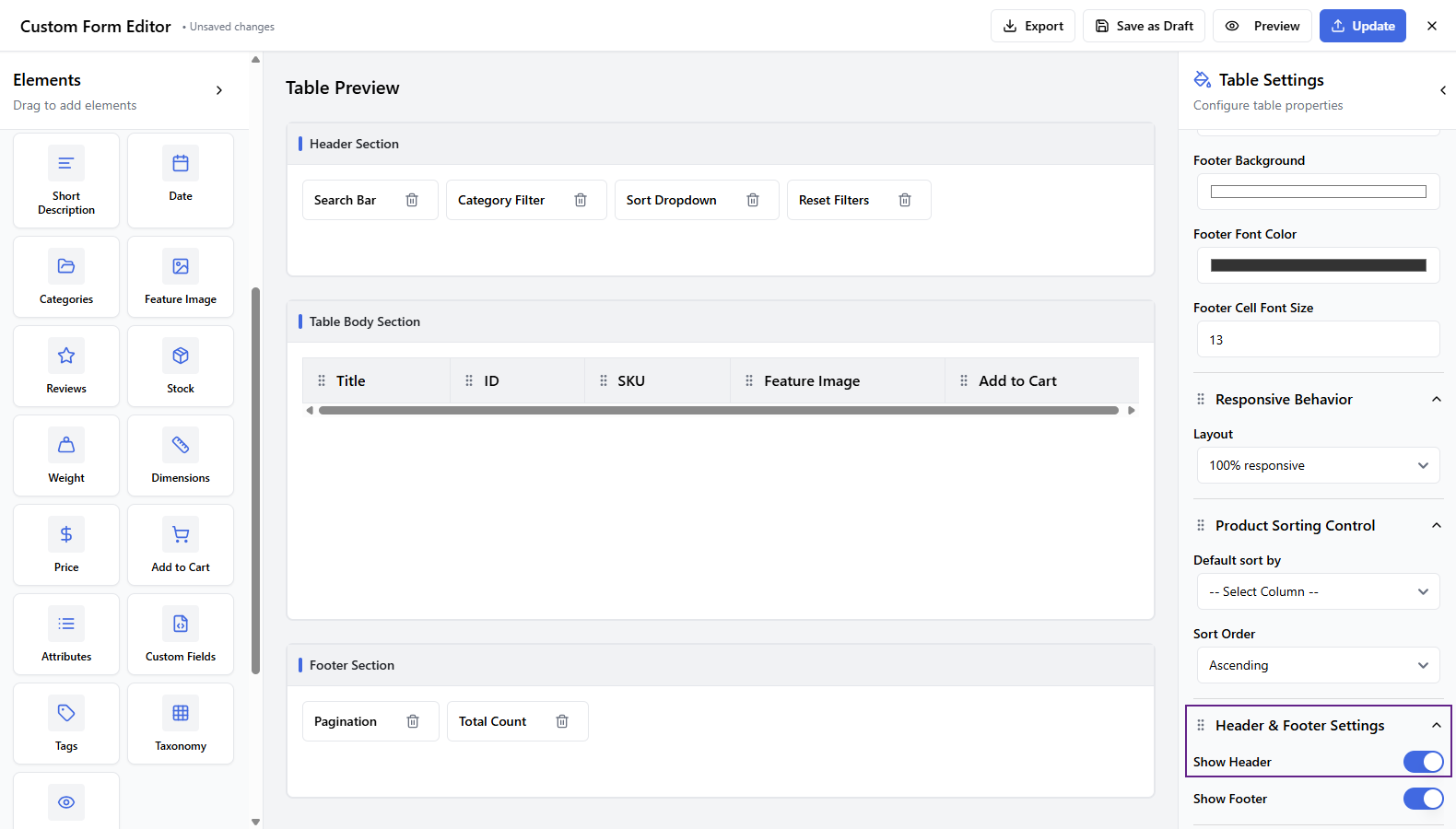Change Sort Order from Ascending
1456x829 pixels.
click(x=1318, y=665)
